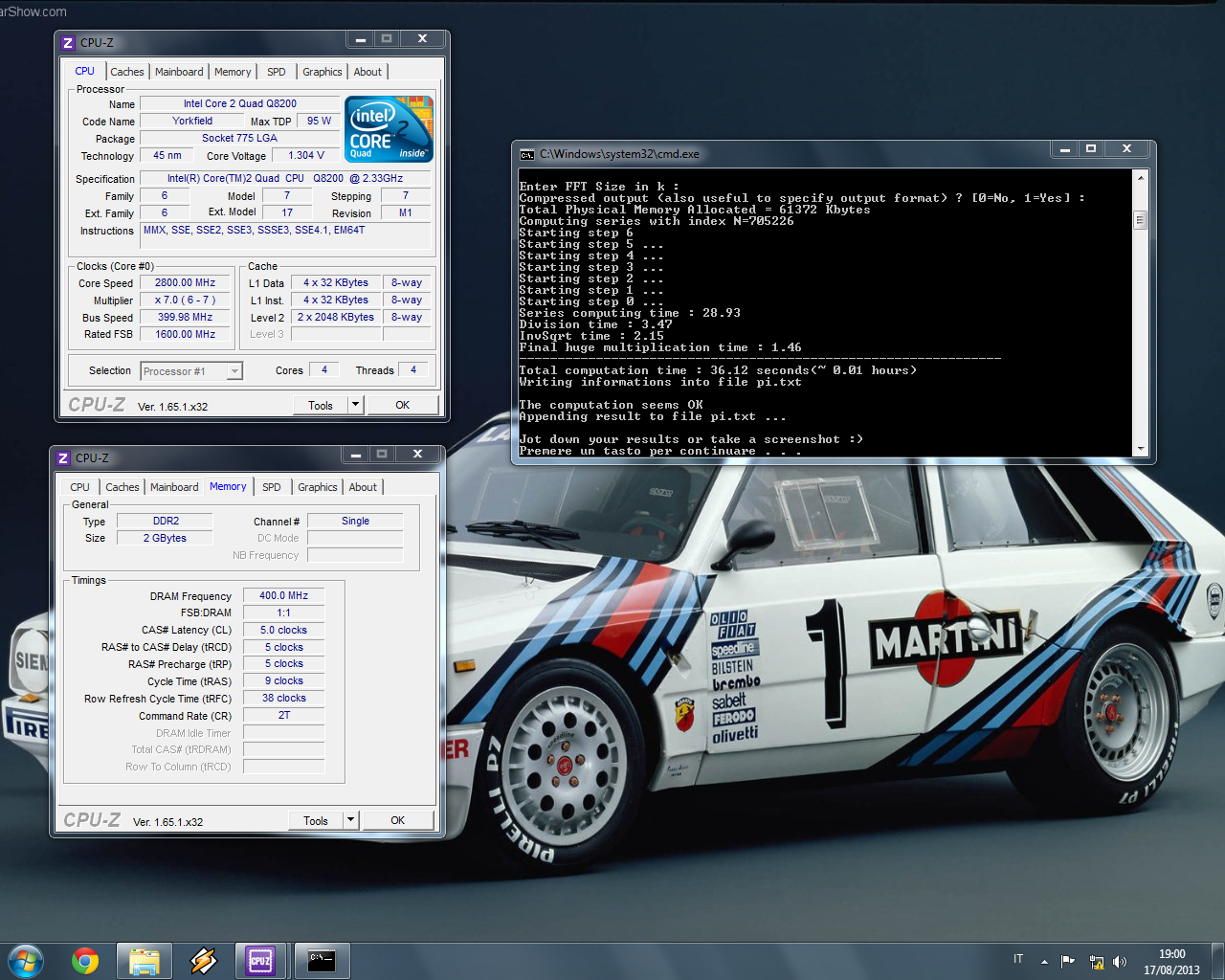Viewport: 1225px width, 980px height.
Task: Click the cmd scrollbar down arrow
Action: point(1140,449)
